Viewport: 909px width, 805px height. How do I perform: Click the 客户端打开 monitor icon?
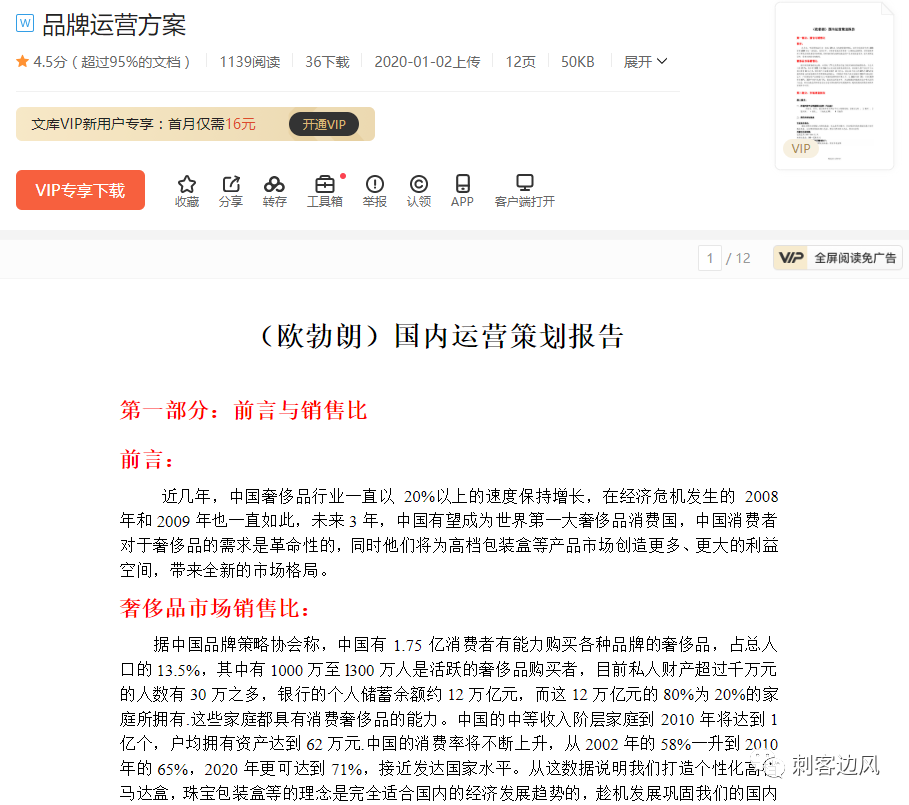(x=525, y=183)
